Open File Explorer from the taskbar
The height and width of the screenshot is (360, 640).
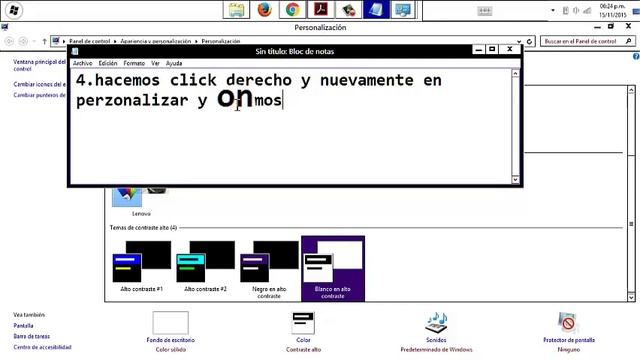click(x=236, y=10)
